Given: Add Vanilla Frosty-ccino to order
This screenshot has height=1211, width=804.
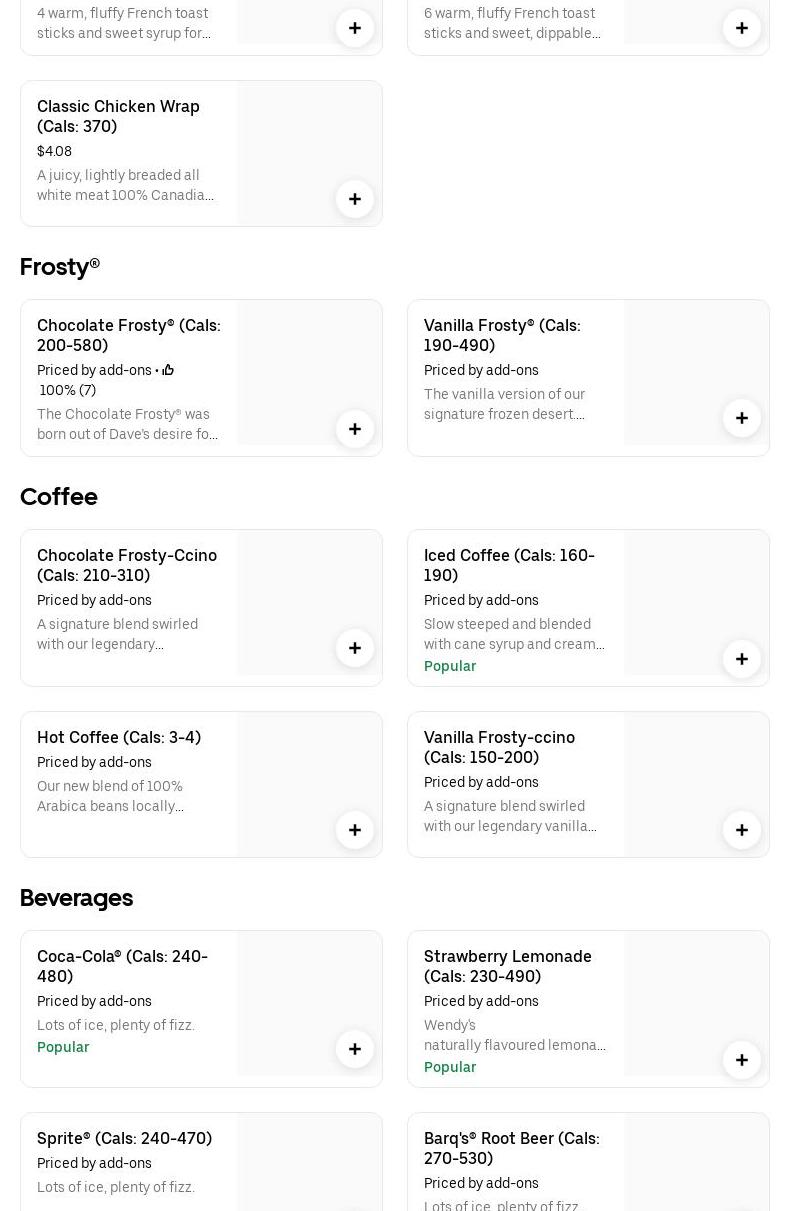Looking at the screenshot, I should tap(742, 830).
